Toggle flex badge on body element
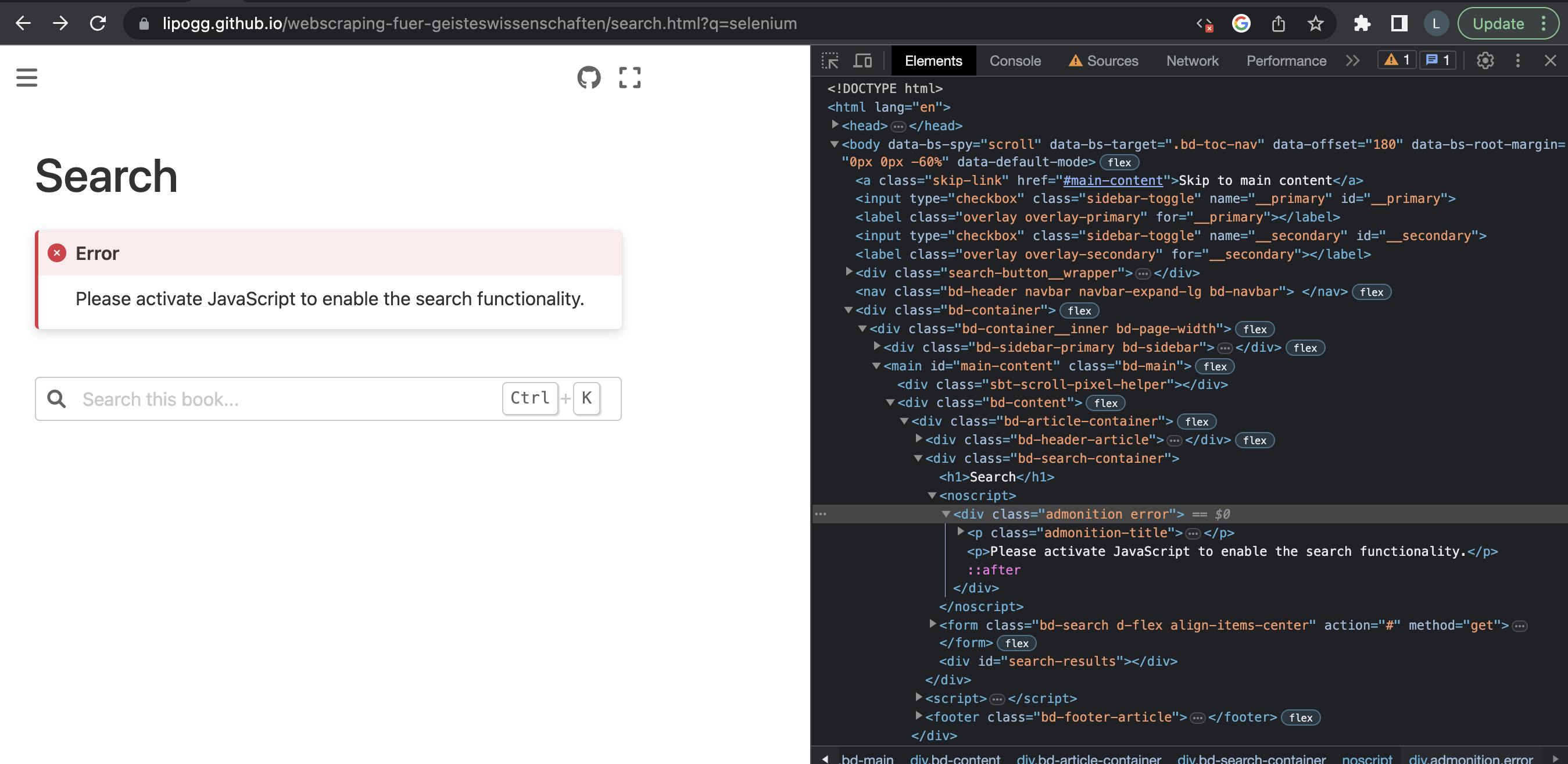 (1119, 163)
